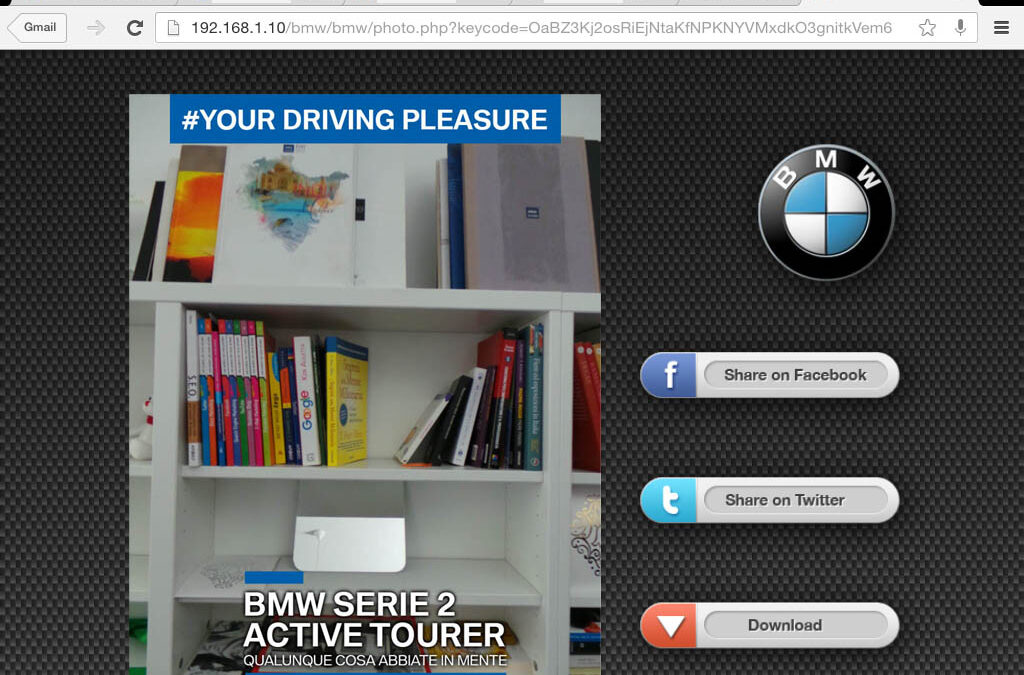Viewport: 1024px width, 675px height.
Task: Reload the page
Action: pos(135,27)
